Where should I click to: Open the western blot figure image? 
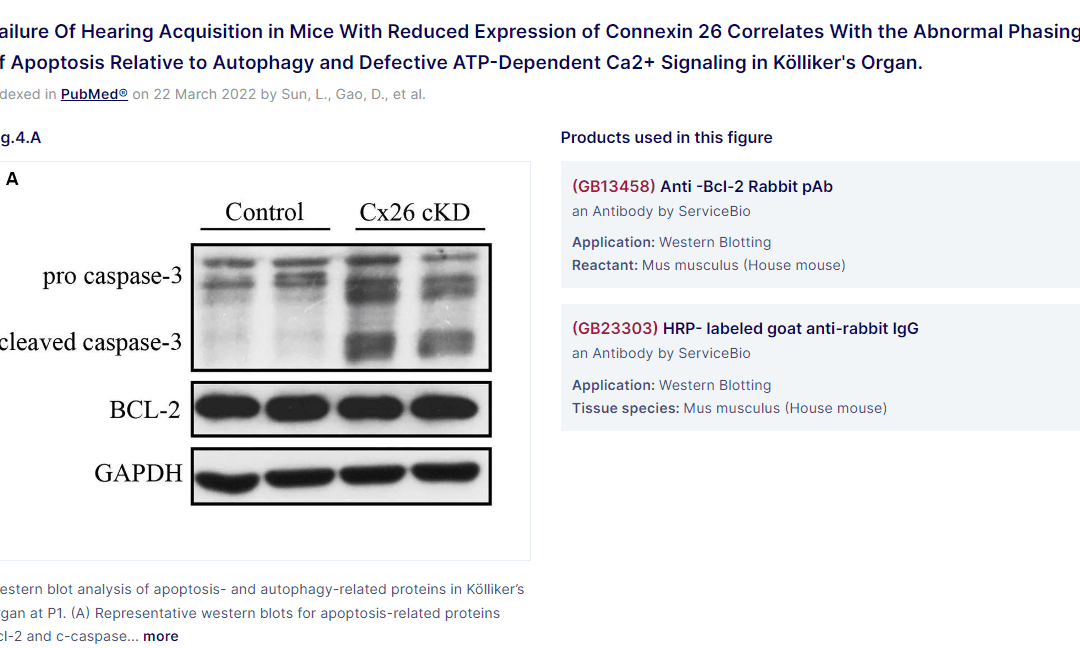(264, 360)
